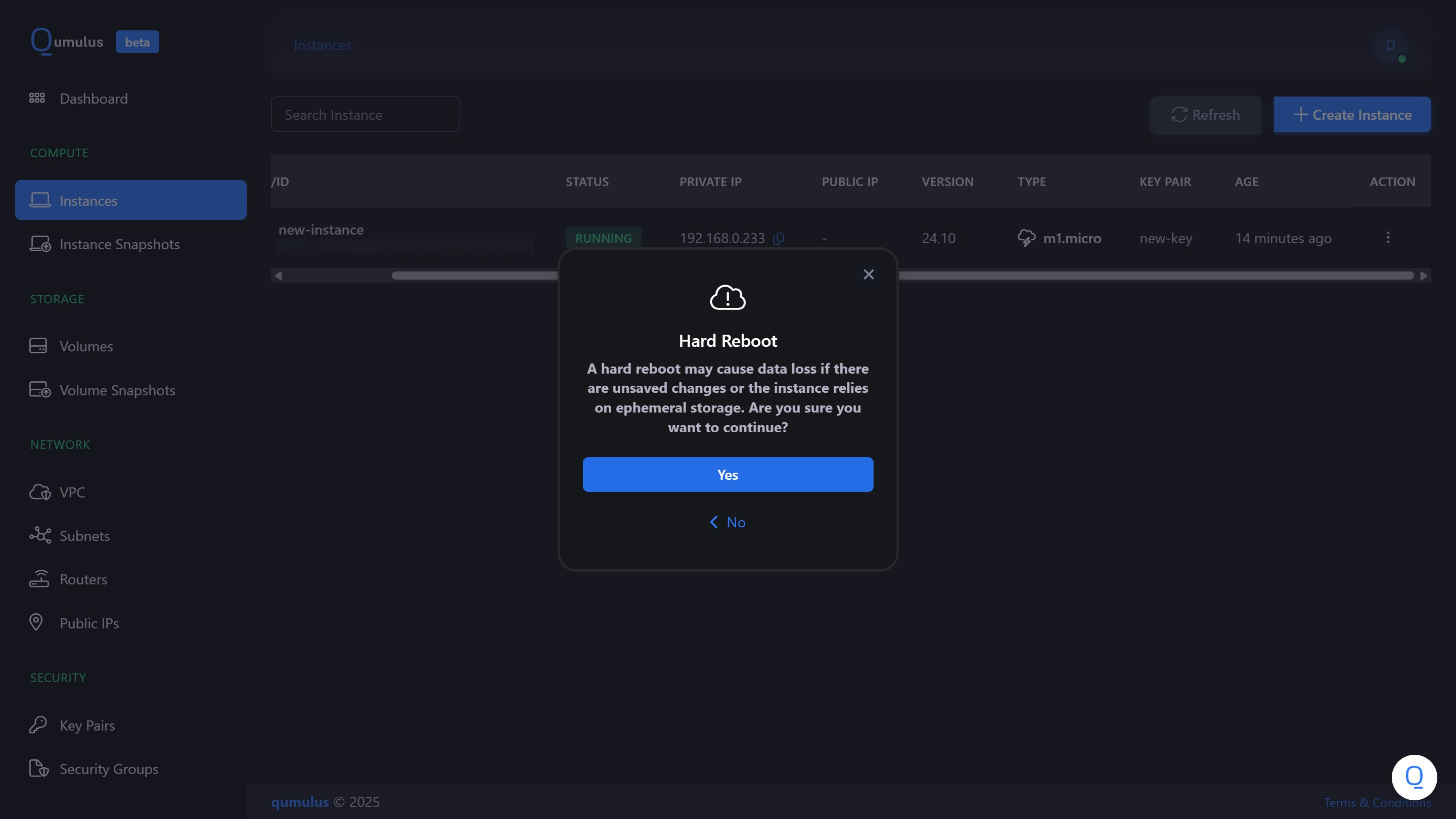The image size is (1456, 819).
Task: Open Volume Snapshots page
Action: click(117, 391)
